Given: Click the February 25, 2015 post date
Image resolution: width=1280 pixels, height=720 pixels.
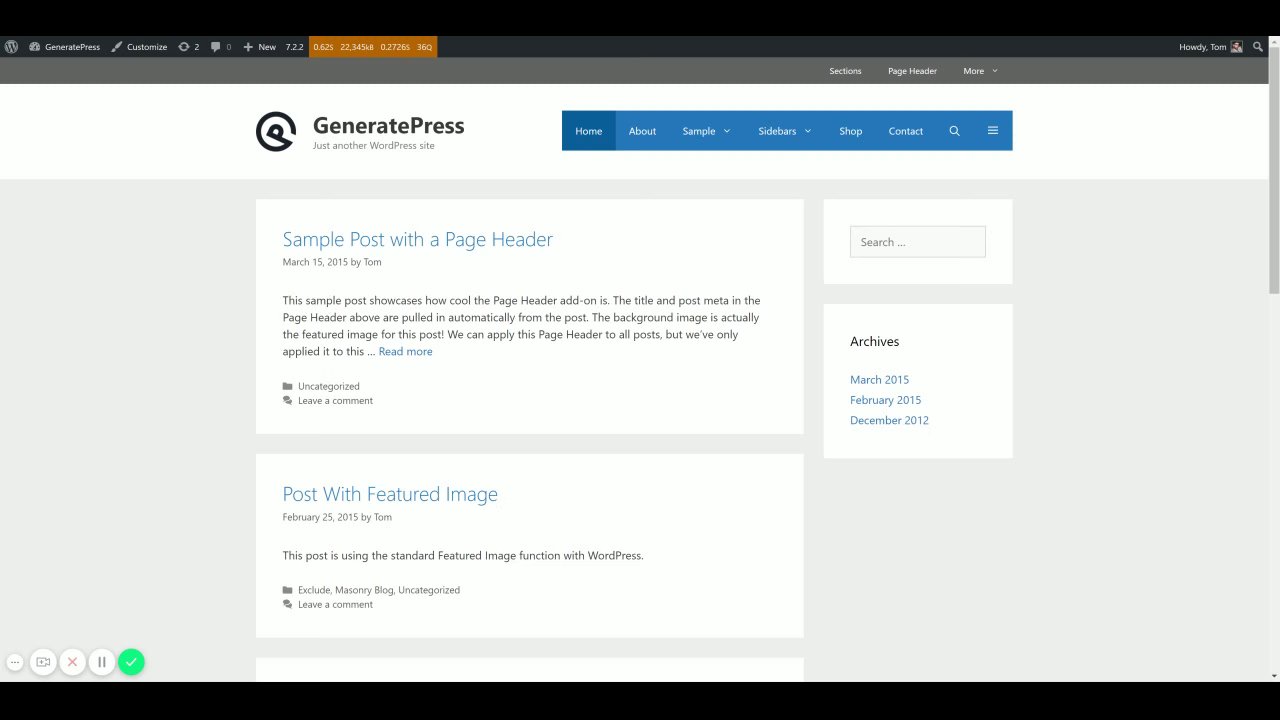Looking at the screenshot, I should click(320, 517).
